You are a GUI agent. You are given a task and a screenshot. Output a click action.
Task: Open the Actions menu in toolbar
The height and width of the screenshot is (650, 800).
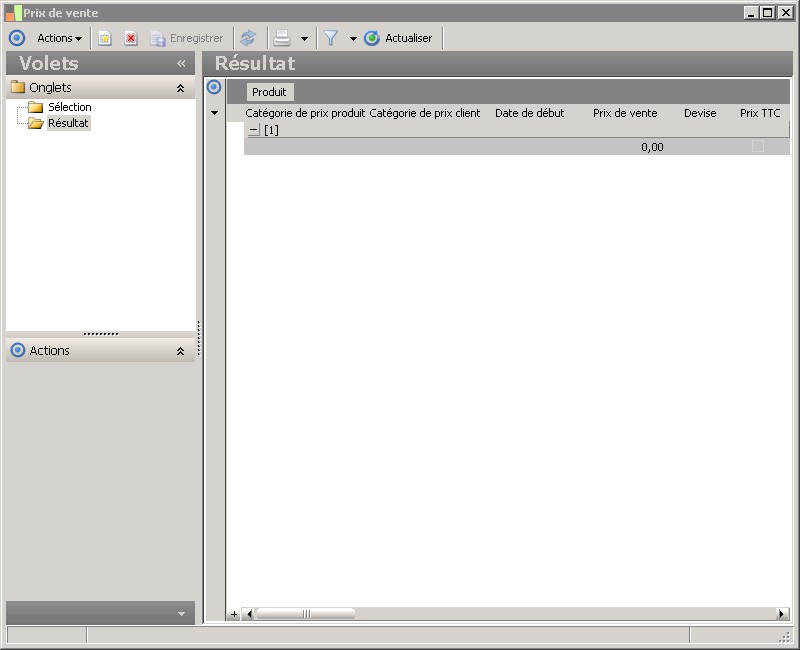pyautogui.click(x=59, y=38)
